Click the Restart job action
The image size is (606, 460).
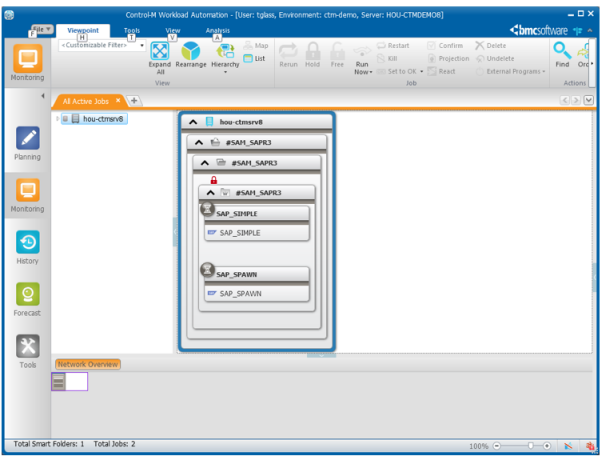393,46
